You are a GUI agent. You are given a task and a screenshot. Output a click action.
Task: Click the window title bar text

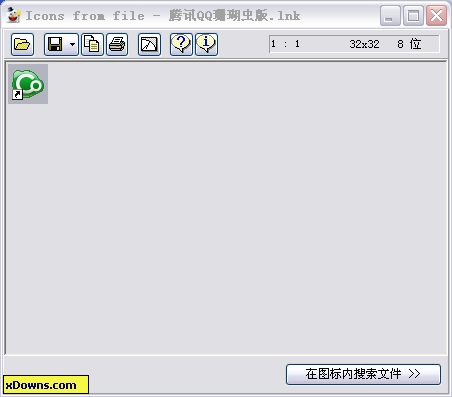click(163, 16)
